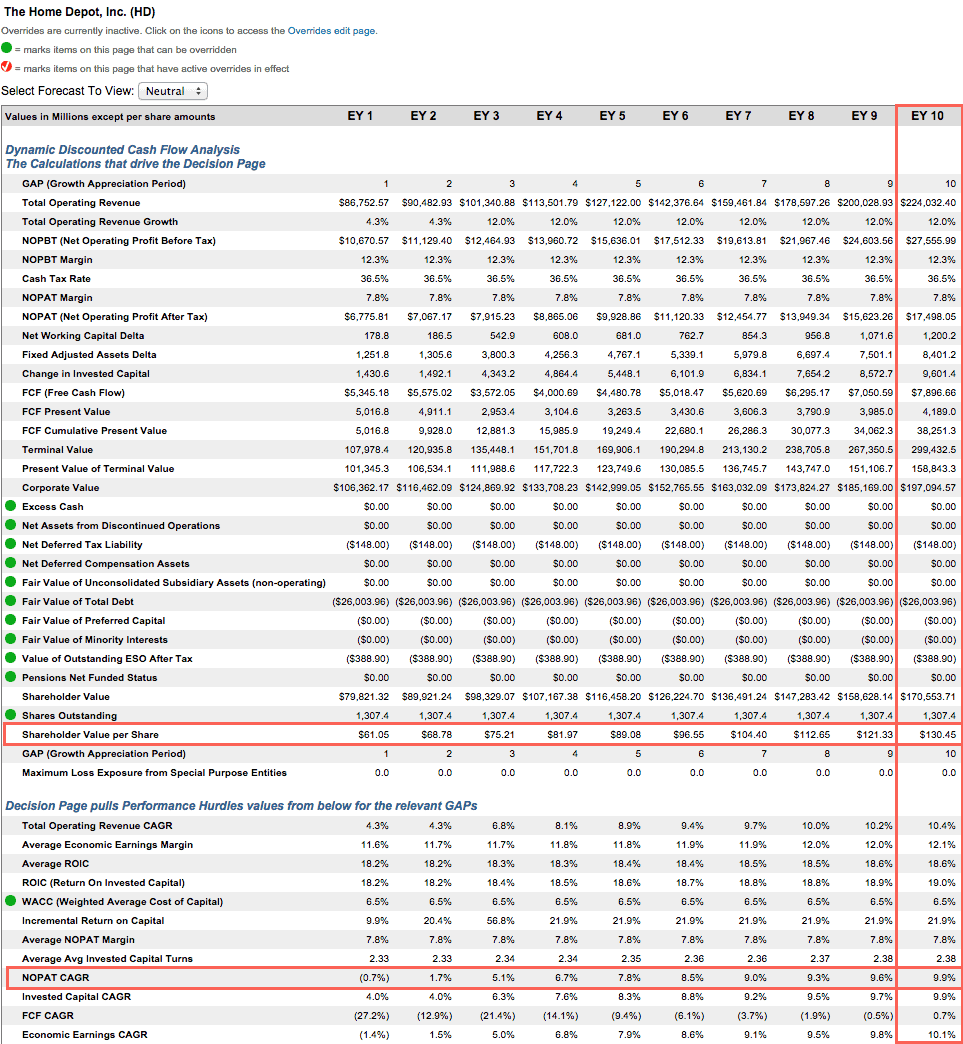The image size is (963, 1044).
Task: Click the red active-override legend icon
Action: pyautogui.click(x=7, y=67)
